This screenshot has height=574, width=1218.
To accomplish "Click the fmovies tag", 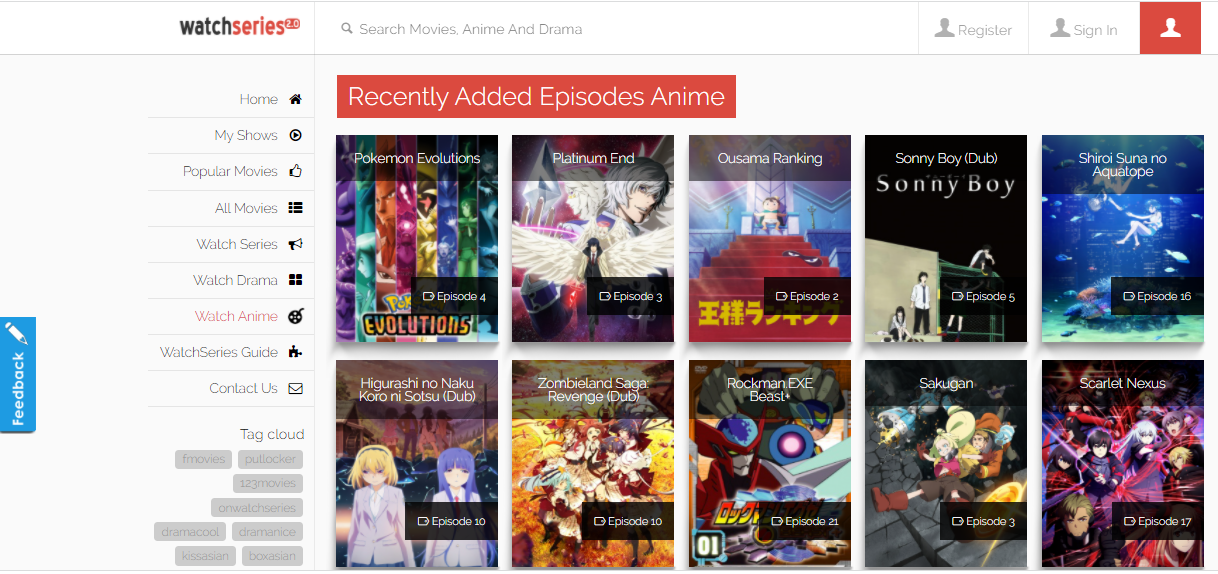I will tap(204, 459).
